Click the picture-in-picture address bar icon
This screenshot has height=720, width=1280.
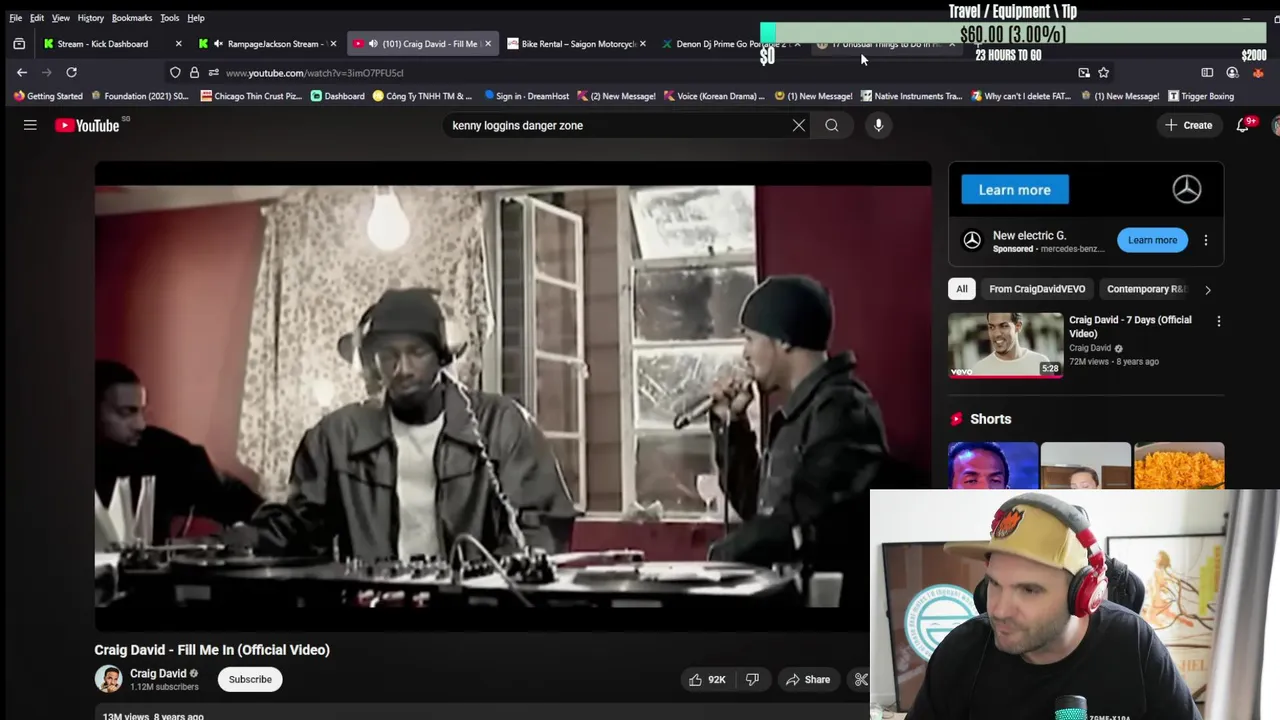pos(1084,72)
